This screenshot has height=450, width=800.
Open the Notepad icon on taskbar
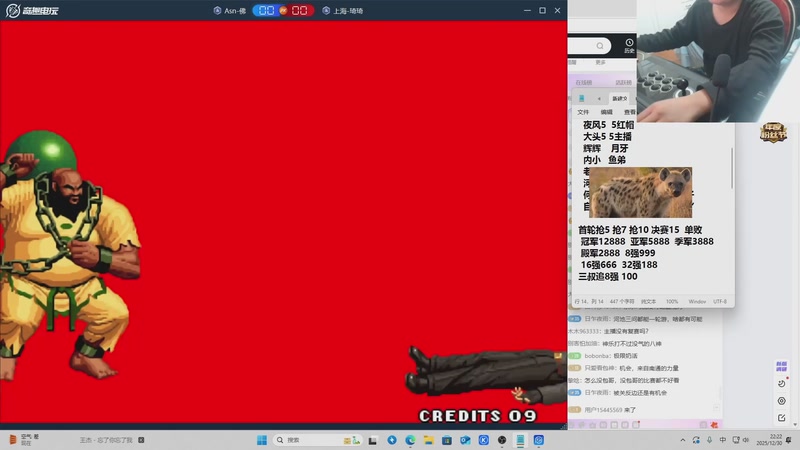coord(520,440)
